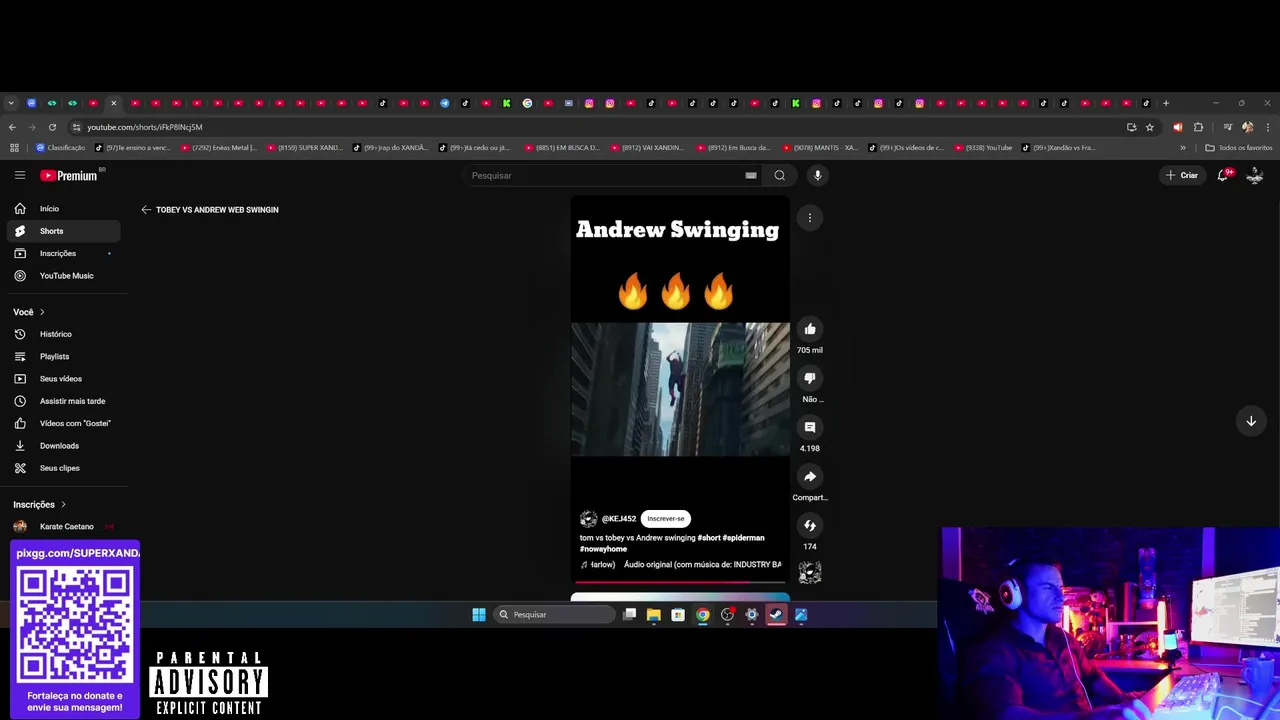Image resolution: width=1280 pixels, height=720 pixels.
Task: Reload the page with the refresh icon
Action: point(52,127)
